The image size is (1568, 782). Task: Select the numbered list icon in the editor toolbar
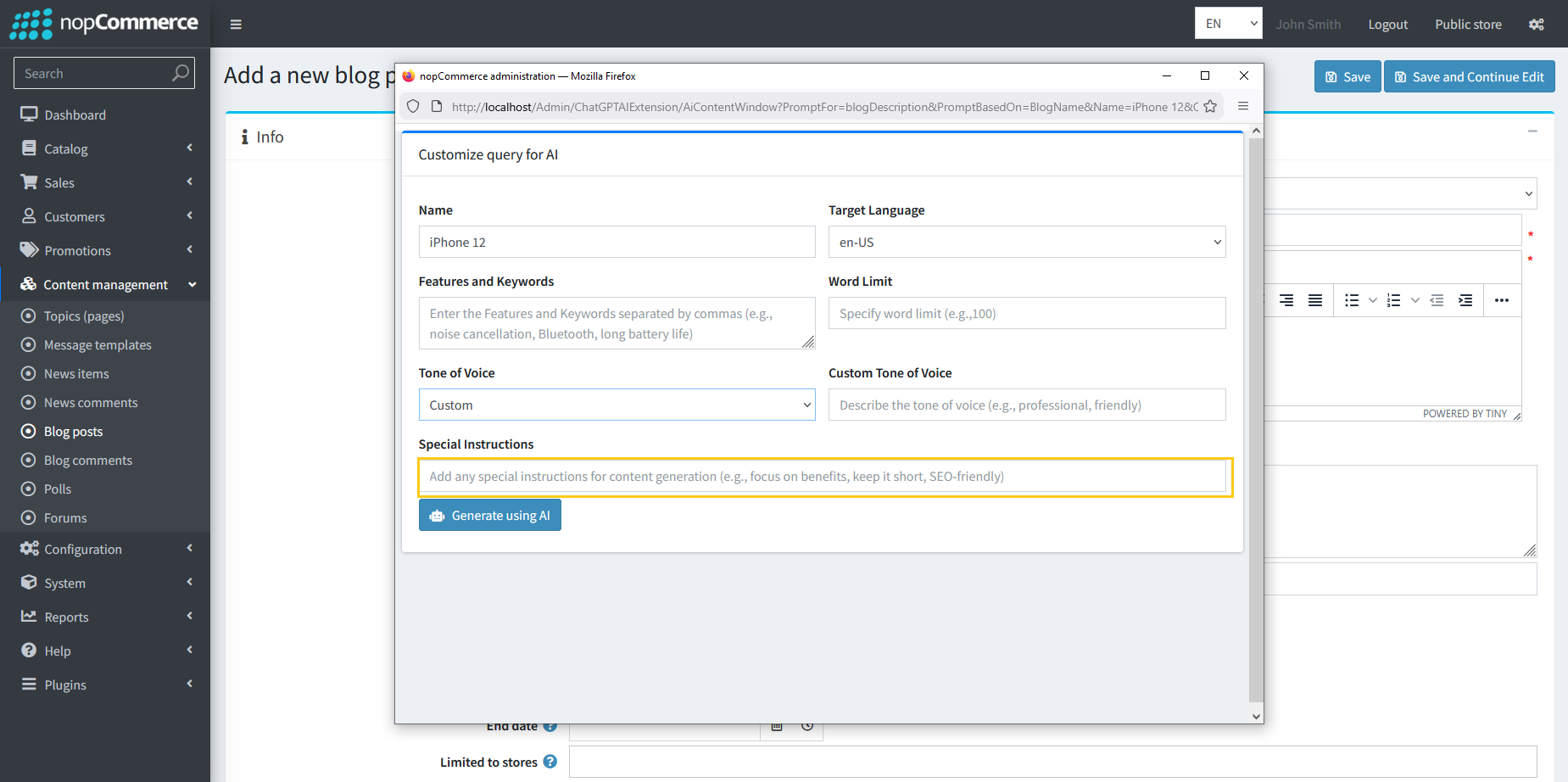click(1392, 300)
